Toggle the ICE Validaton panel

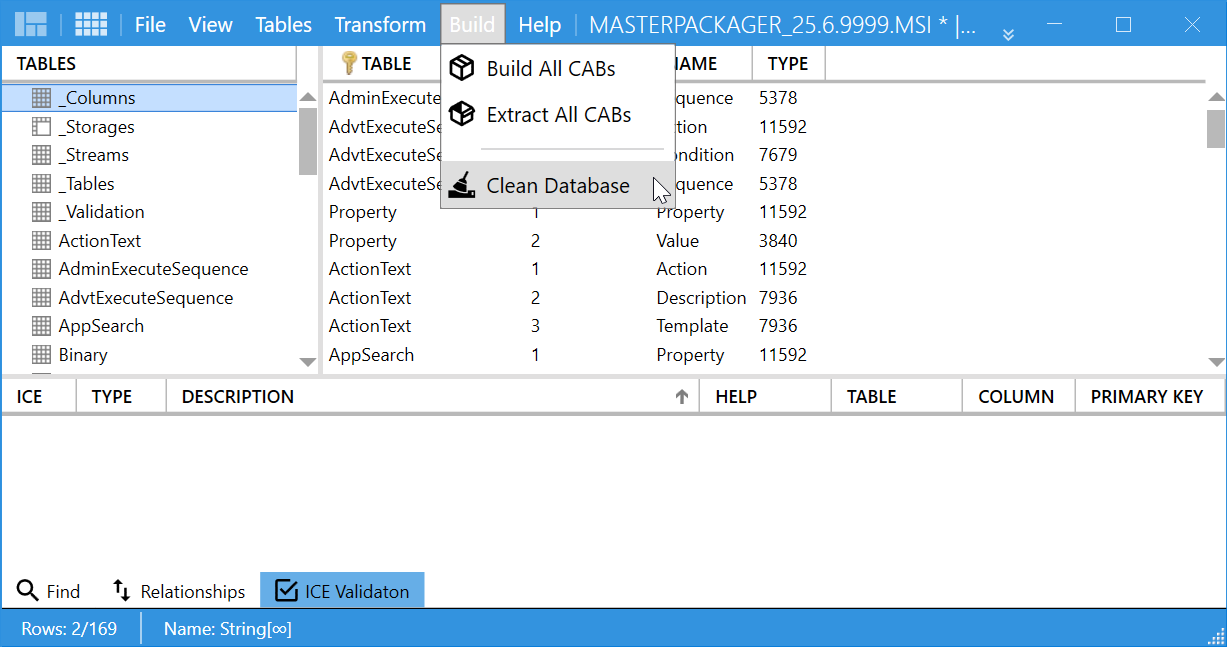click(x=342, y=590)
